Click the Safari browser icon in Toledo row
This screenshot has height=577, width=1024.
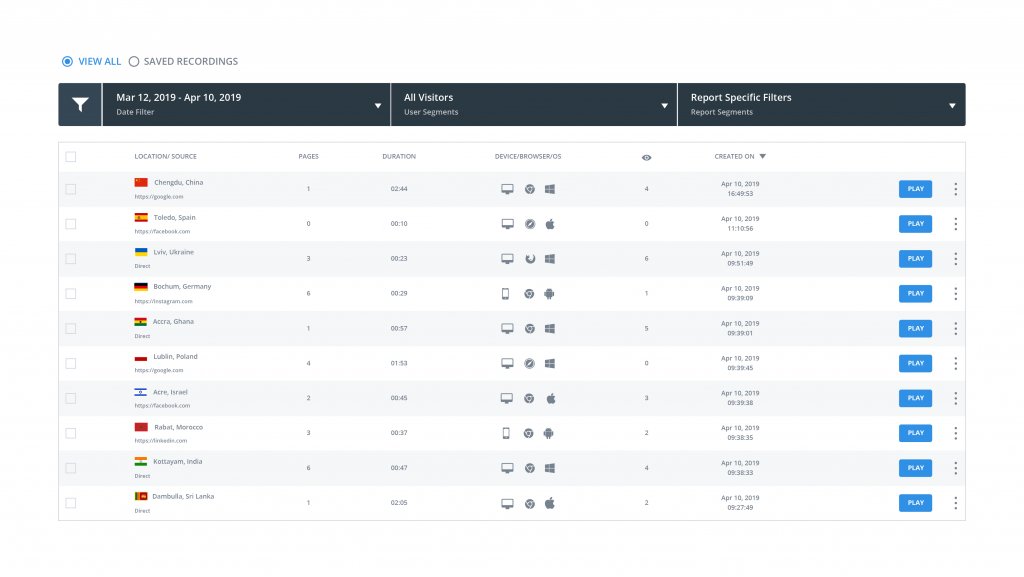(x=530, y=224)
